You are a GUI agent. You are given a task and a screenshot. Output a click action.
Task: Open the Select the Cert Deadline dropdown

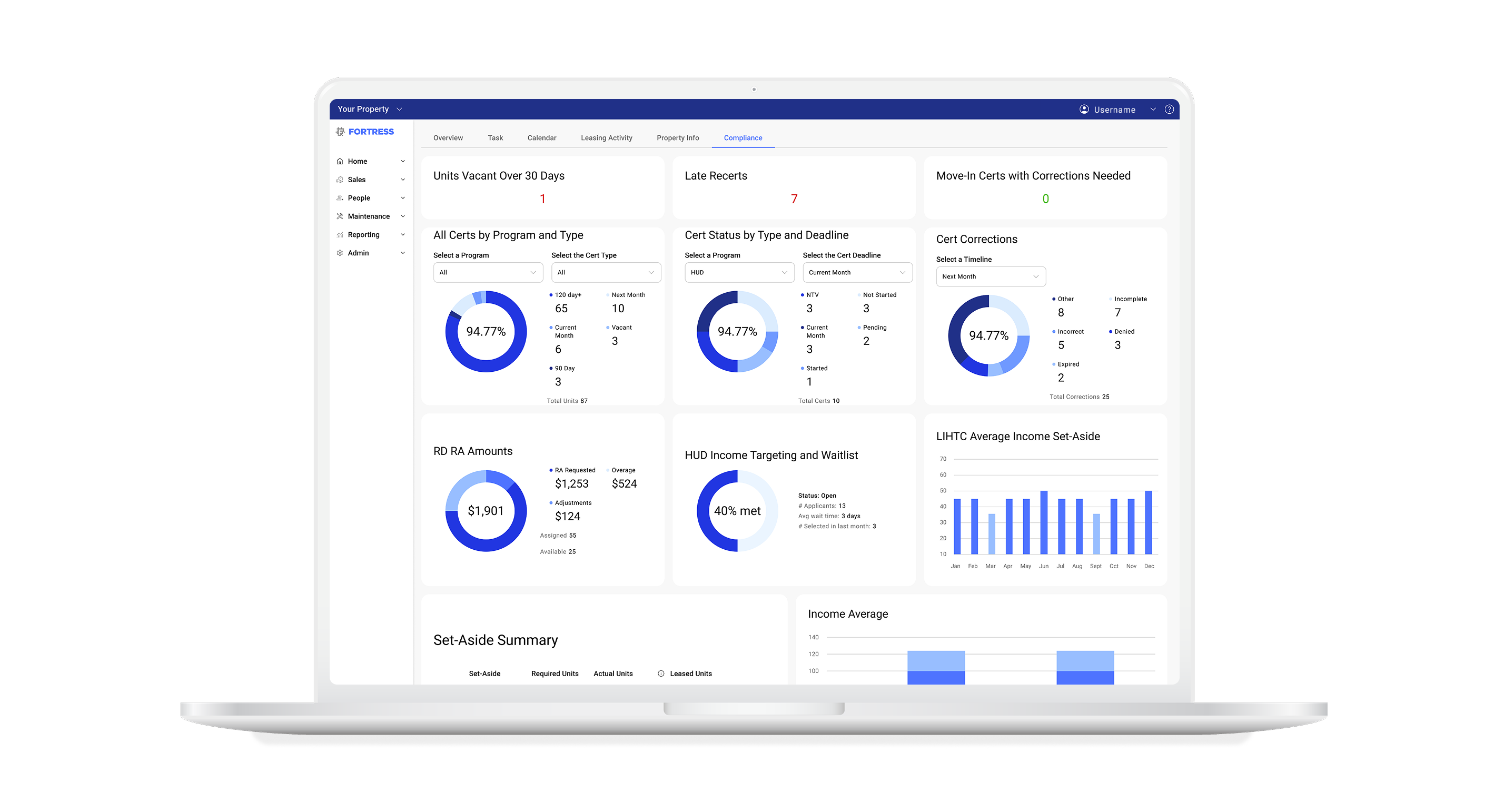[856, 273]
